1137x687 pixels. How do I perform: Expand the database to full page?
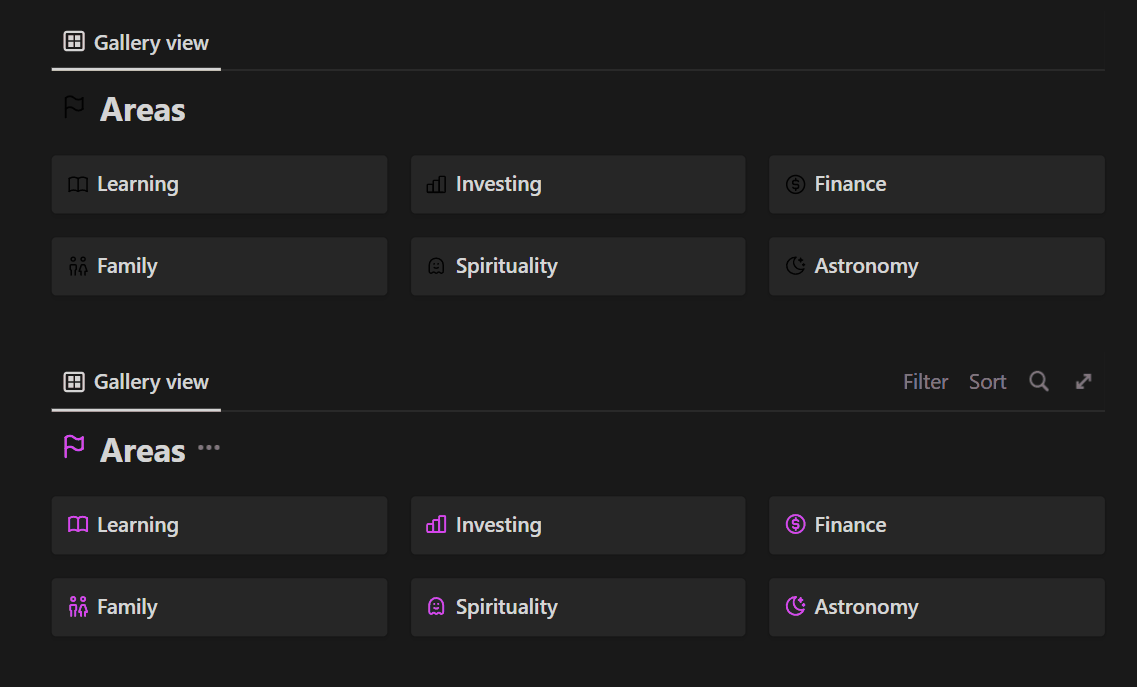click(x=1083, y=382)
